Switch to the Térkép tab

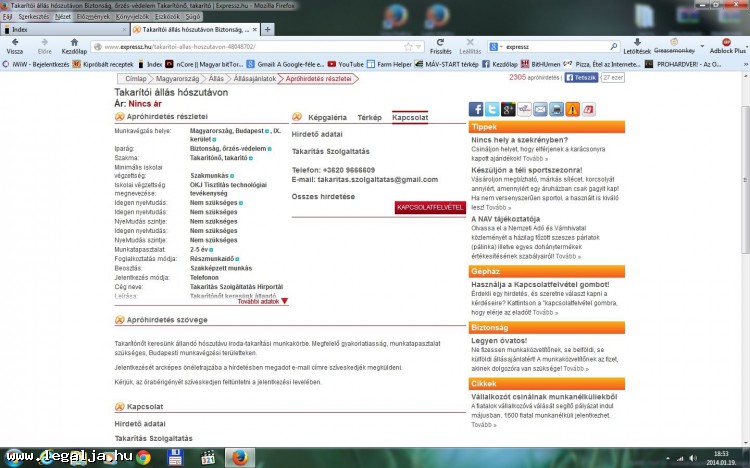point(370,117)
